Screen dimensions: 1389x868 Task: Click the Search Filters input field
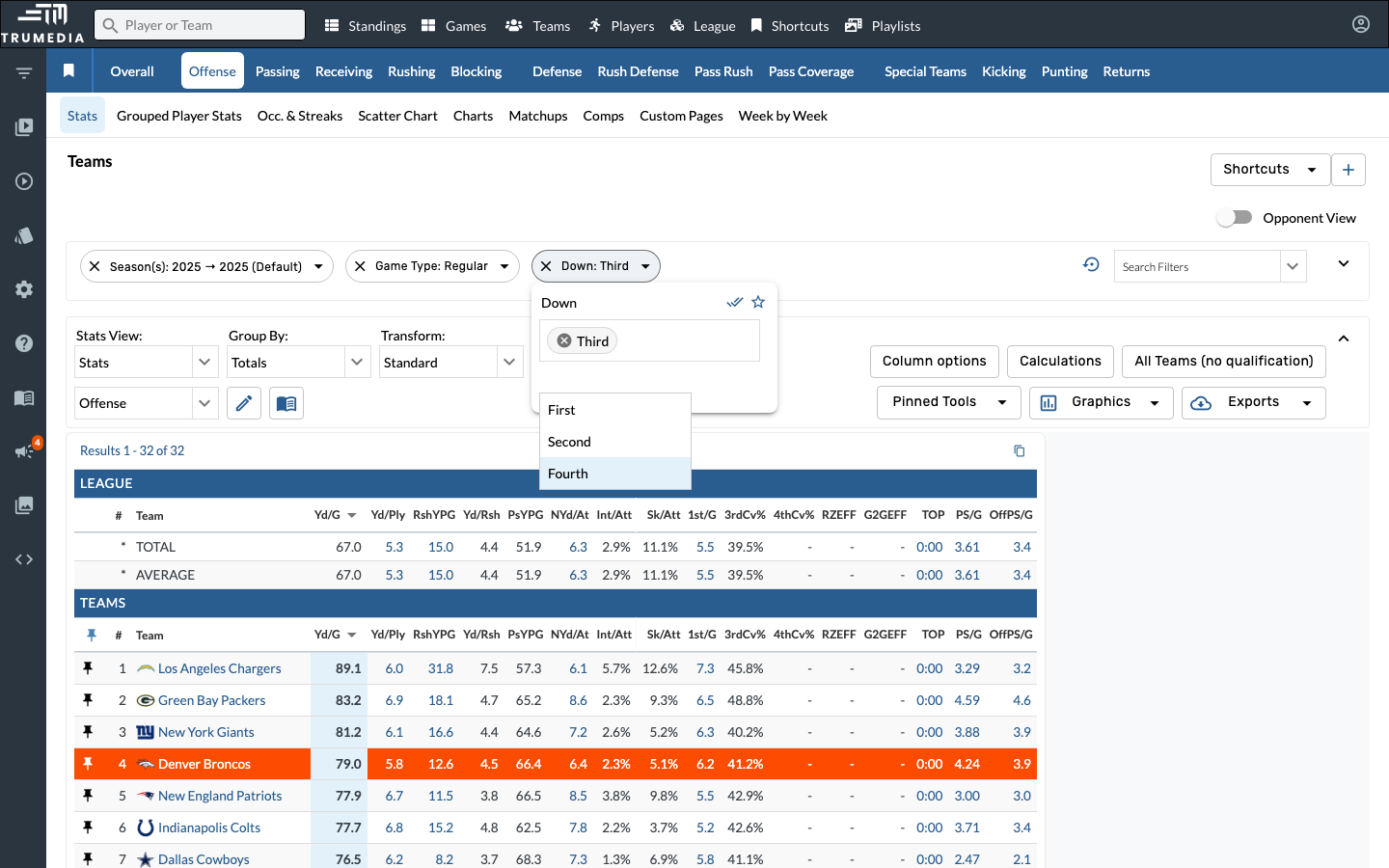pos(1197,266)
